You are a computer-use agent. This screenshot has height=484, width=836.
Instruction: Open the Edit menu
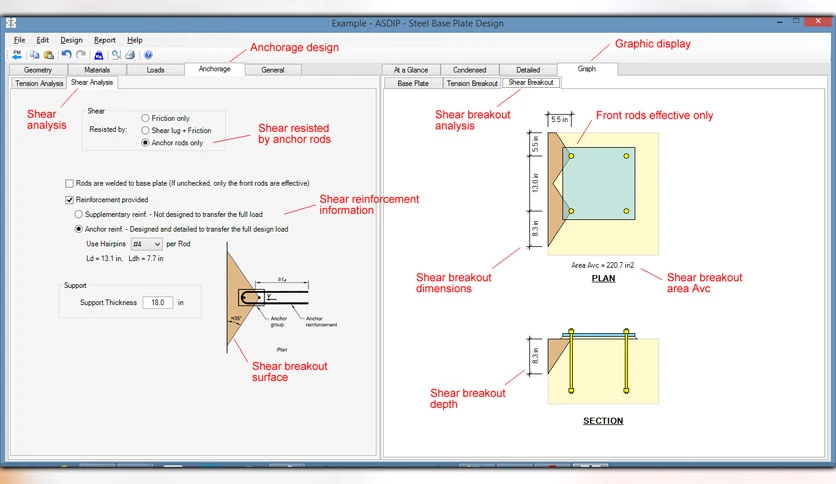pos(43,40)
